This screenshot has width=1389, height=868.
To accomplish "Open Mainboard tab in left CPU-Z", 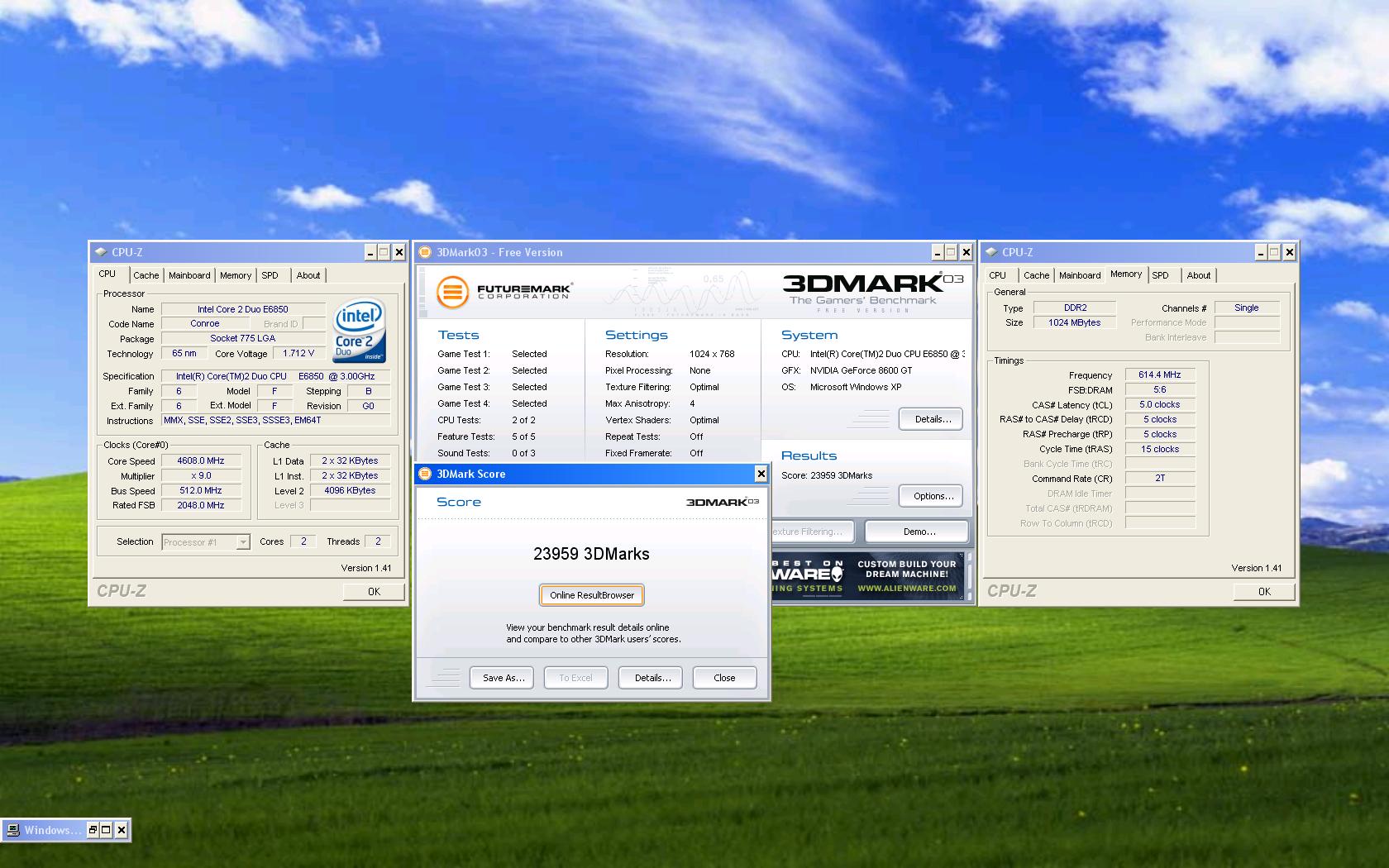I will point(189,275).
